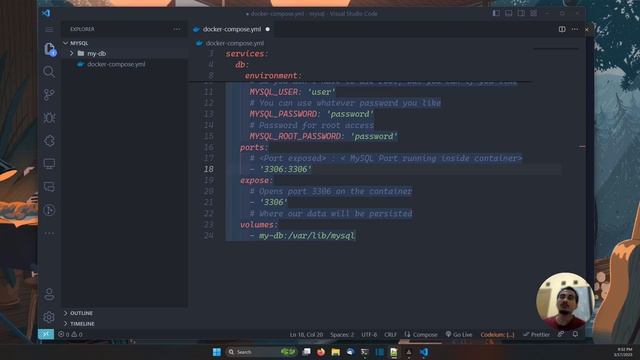Open notifications bell in status bar
640x360 pixels.
575,334
